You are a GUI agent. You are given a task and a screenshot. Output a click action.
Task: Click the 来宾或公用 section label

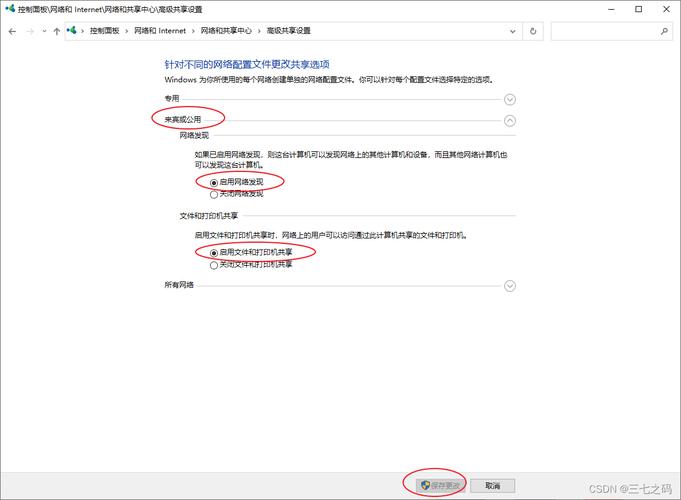(x=183, y=119)
